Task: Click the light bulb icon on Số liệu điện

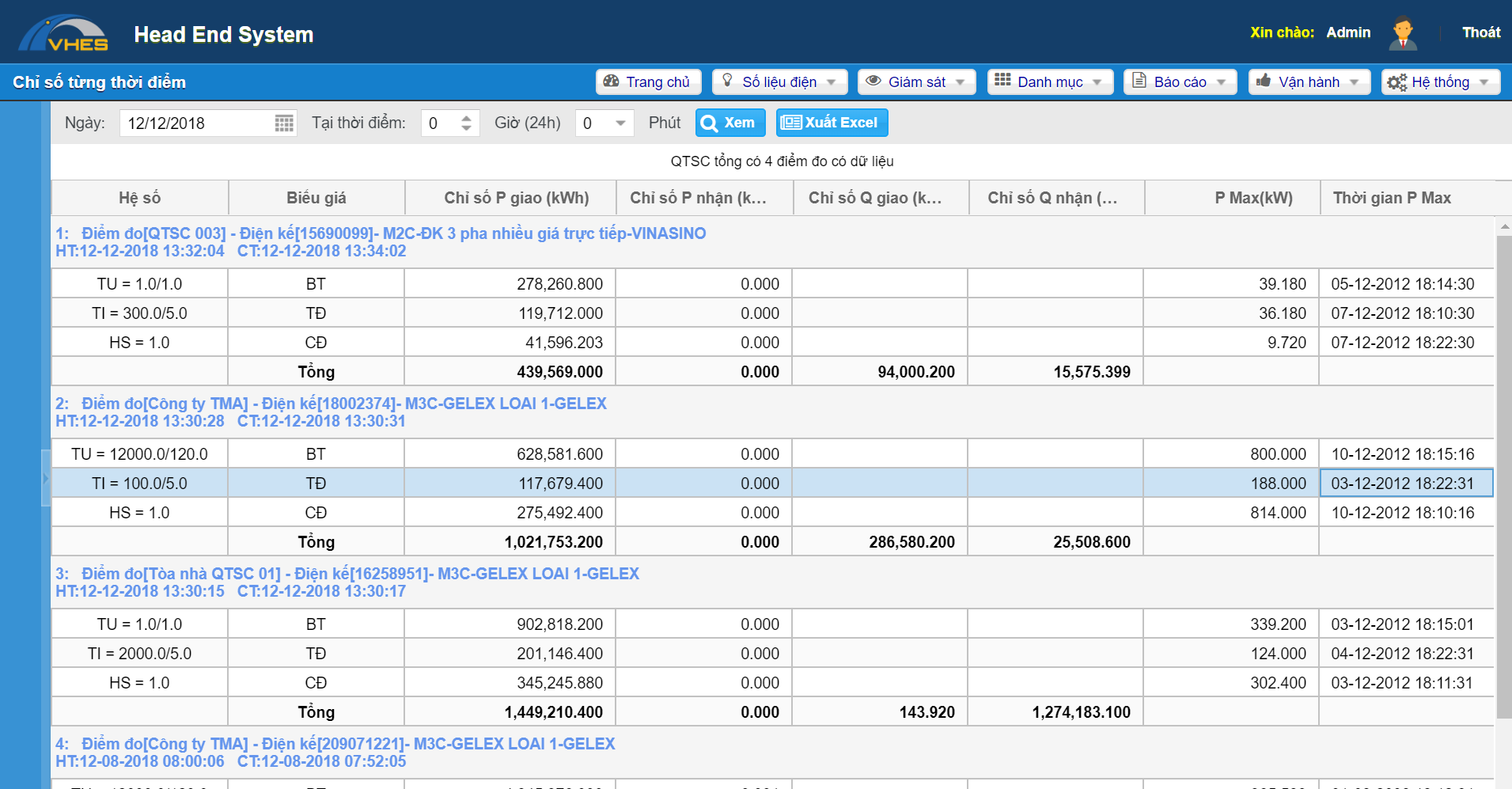Action: [727, 81]
